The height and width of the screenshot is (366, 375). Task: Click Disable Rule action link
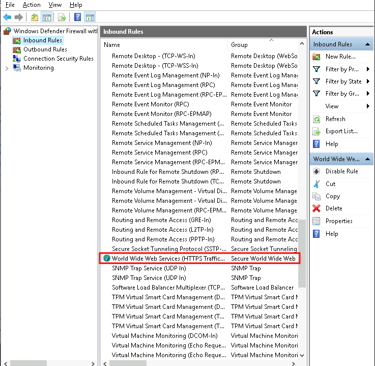(342, 171)
